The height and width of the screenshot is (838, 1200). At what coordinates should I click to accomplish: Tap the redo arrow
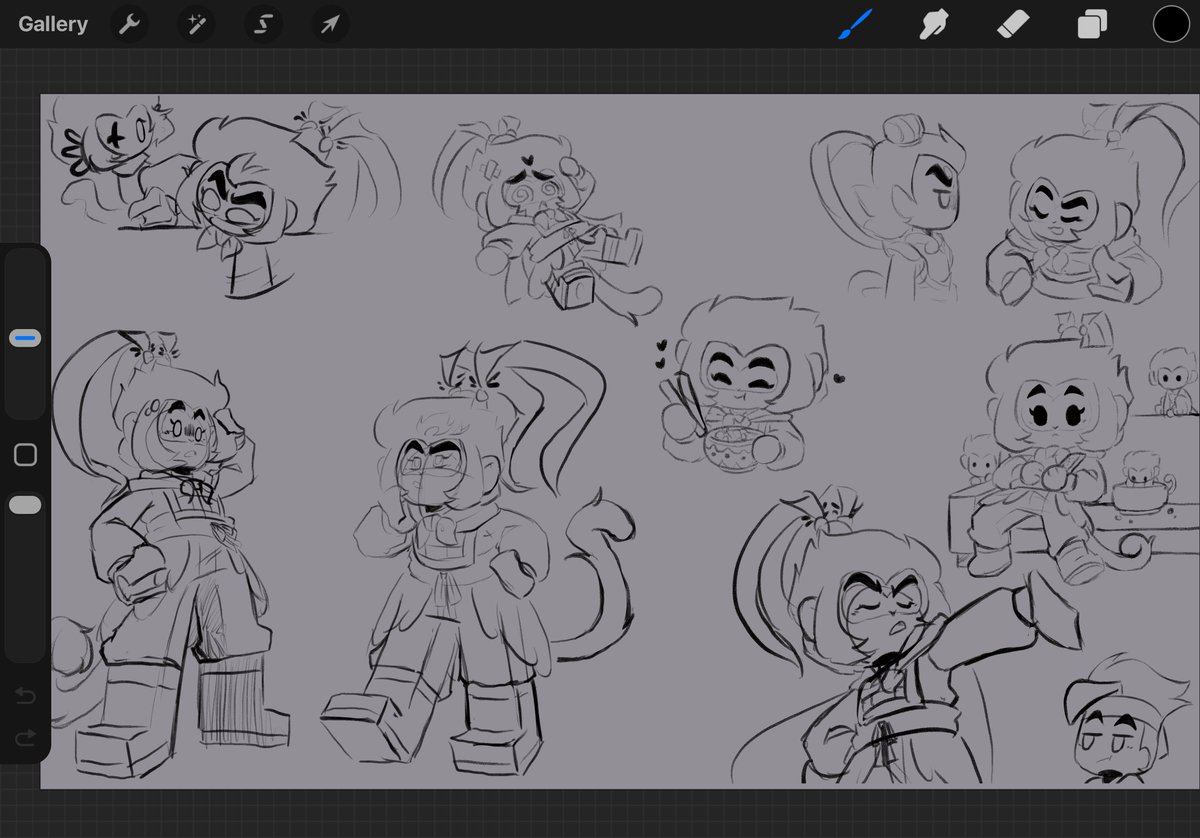pos(25,738)
